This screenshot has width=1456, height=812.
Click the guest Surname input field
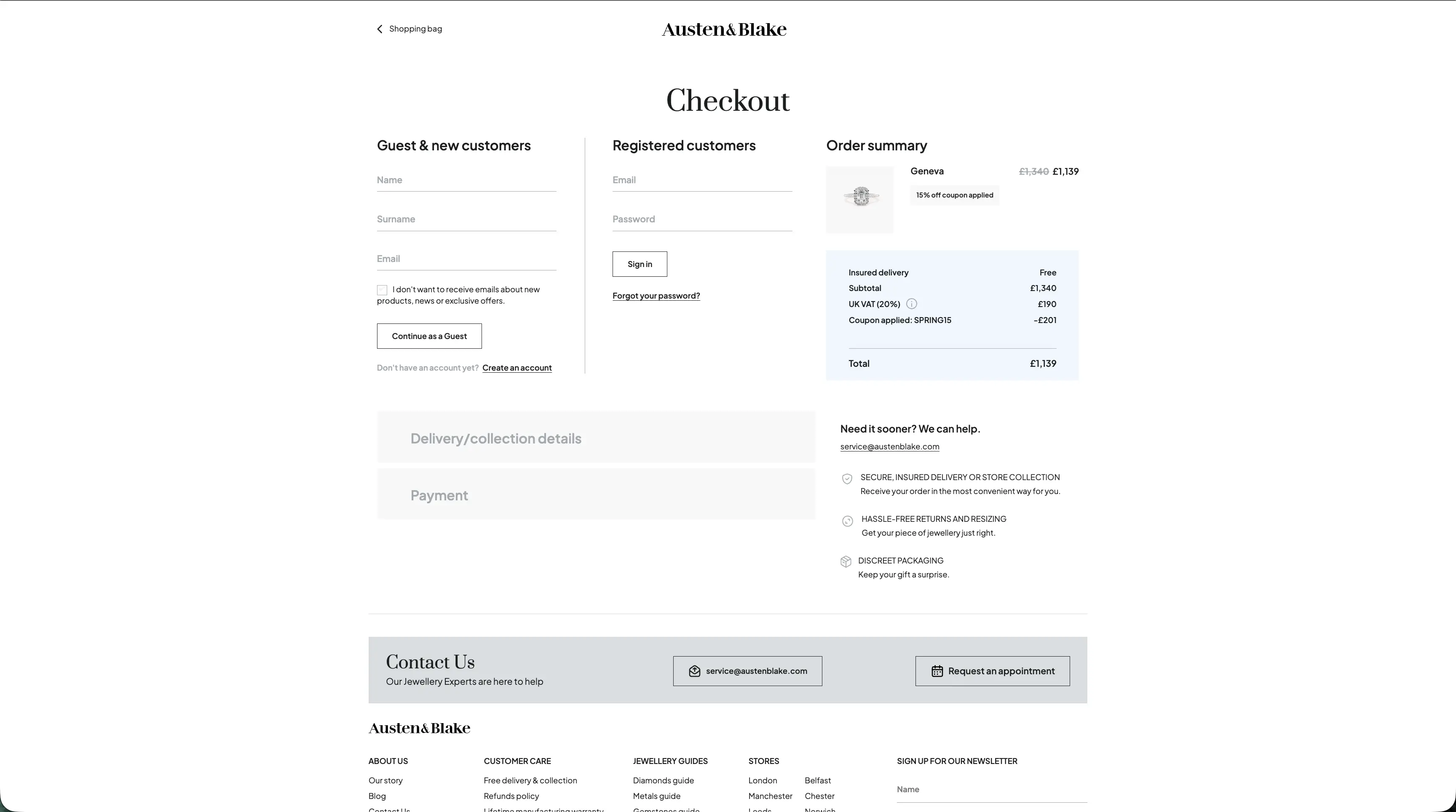point(466,219)
